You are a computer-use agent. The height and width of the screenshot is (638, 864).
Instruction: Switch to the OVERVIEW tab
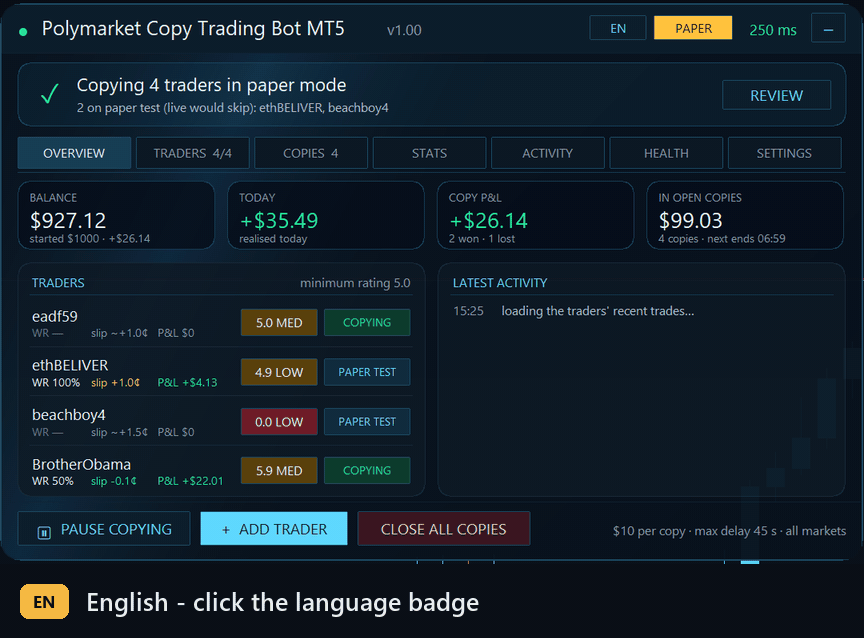74,153
